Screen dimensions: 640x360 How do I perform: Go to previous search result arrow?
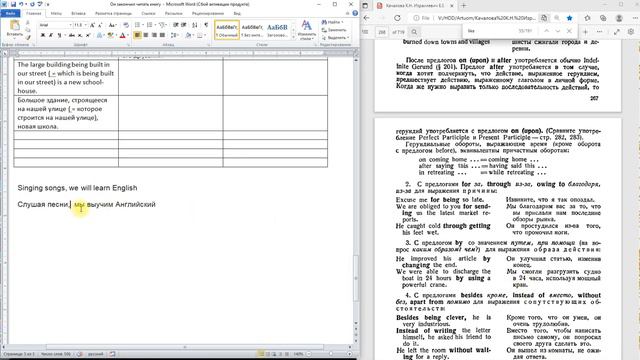tap(546, 31)
